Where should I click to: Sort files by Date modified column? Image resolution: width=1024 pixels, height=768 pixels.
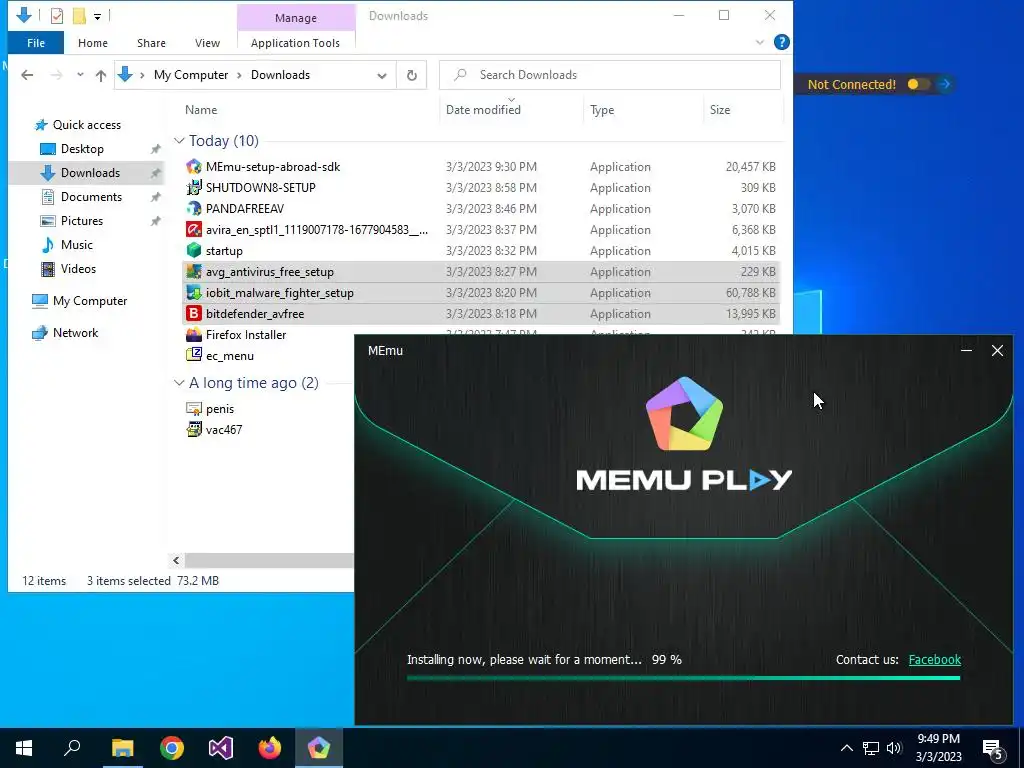click(x=483, y=110)
